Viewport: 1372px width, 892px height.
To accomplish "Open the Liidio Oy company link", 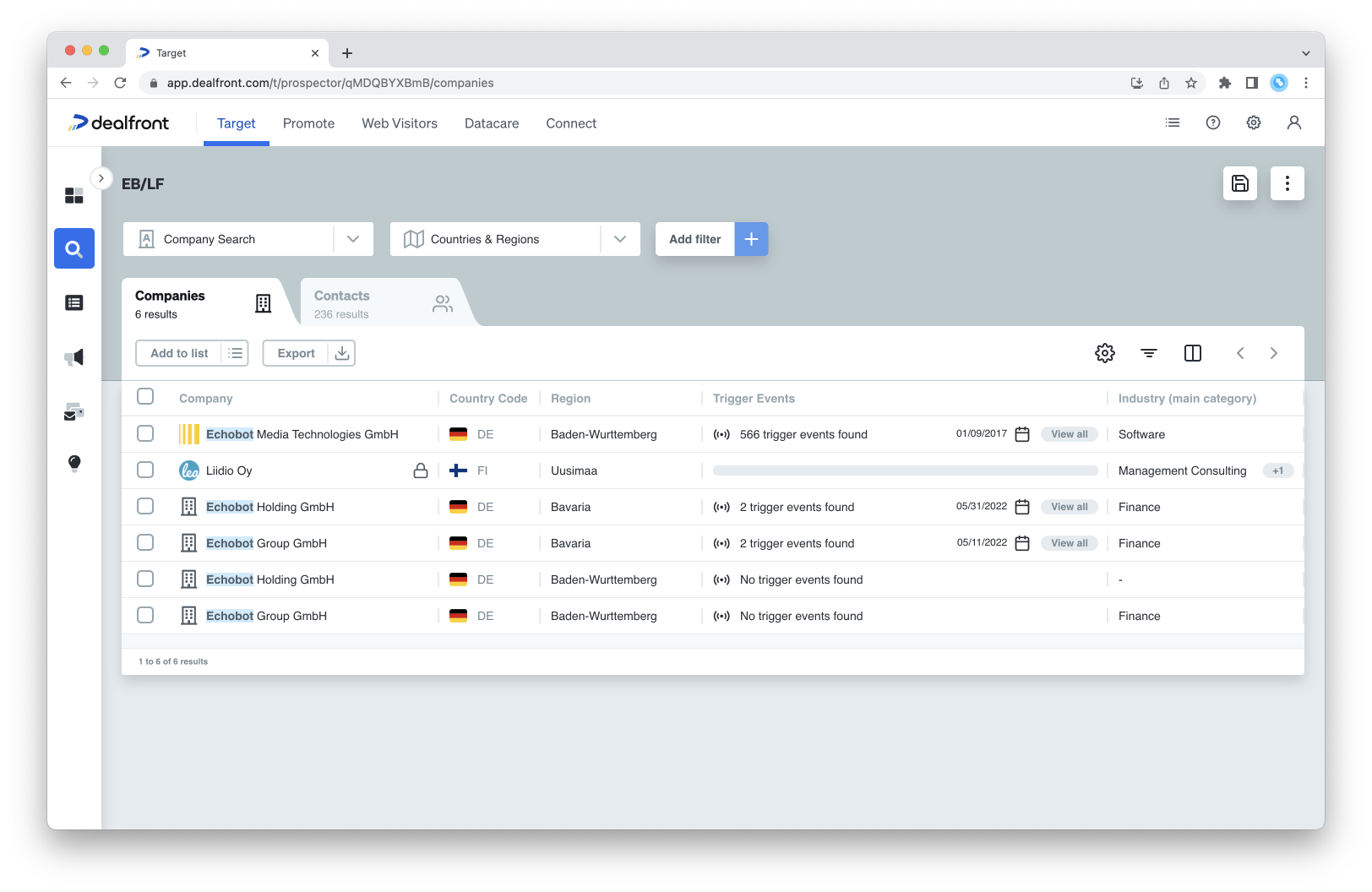I will [x=229, y=470].
